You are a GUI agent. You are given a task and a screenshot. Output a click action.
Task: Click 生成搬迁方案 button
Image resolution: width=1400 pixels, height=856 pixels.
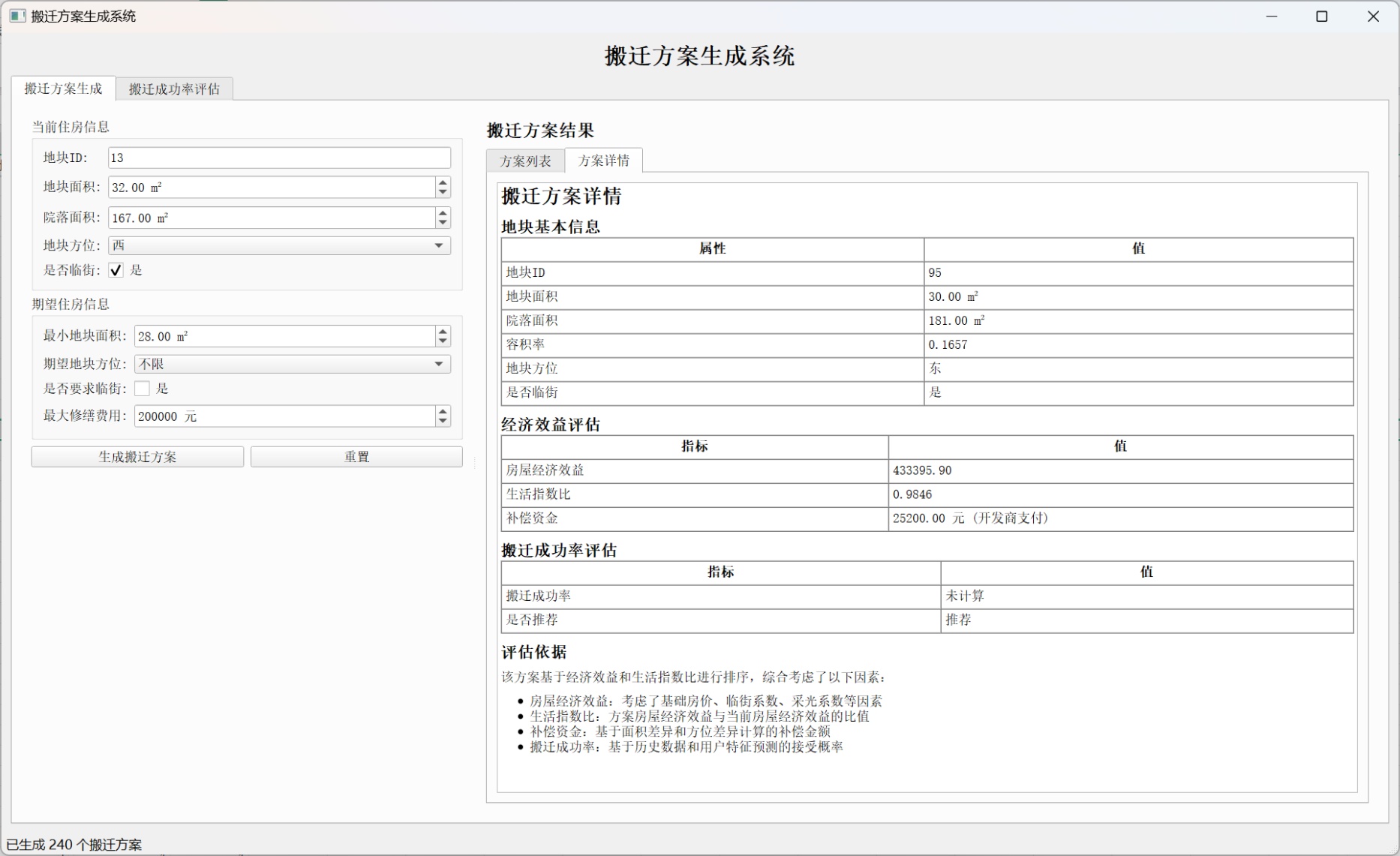pos(137,457)
